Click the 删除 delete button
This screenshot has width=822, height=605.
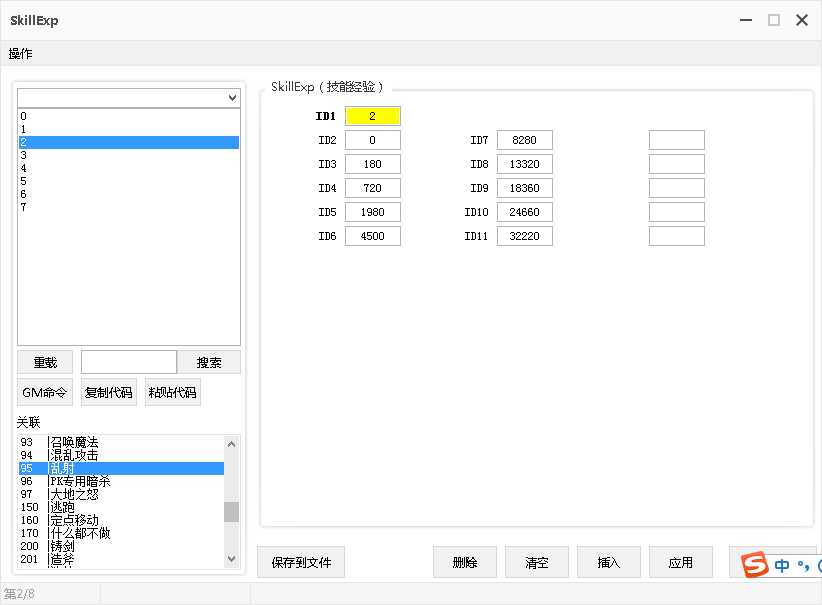point(465,562)
